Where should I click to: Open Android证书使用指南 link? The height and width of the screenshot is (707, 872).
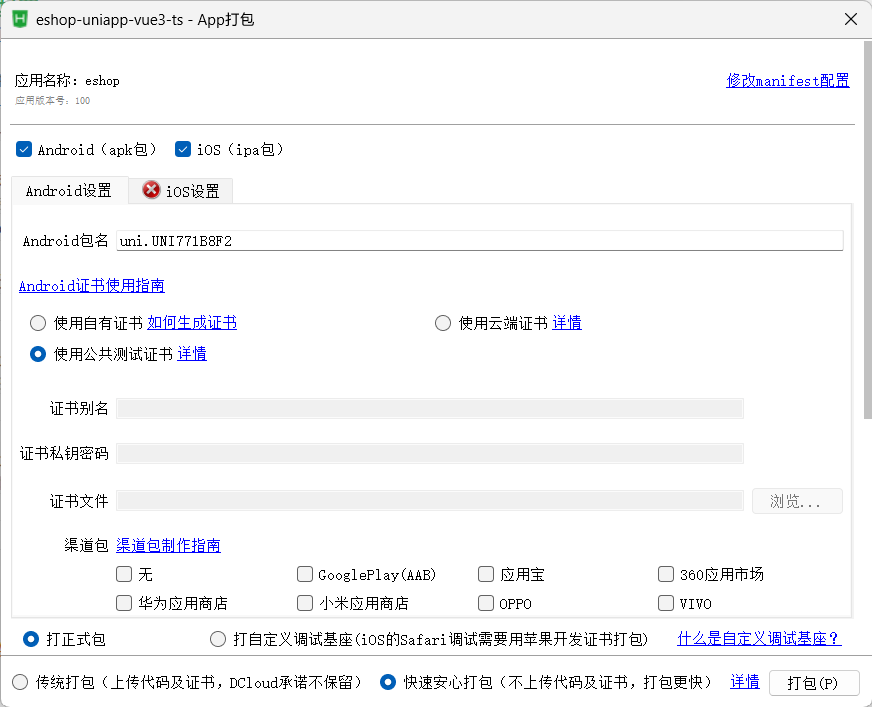point(92,286)
